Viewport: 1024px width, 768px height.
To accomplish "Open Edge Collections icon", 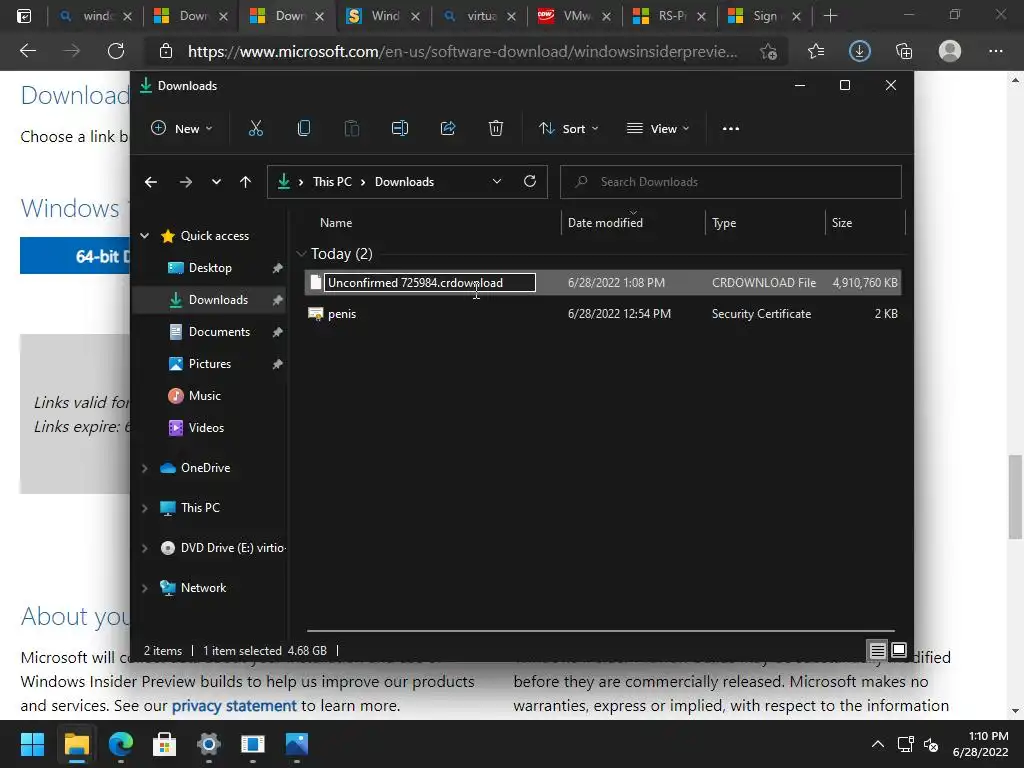I will [904, 51].
